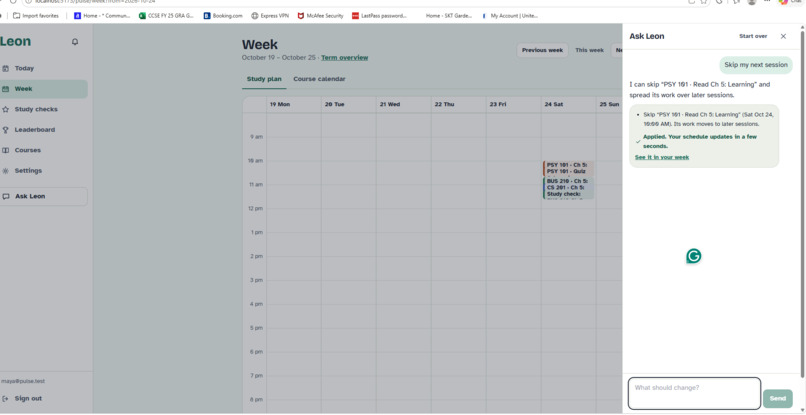Screen dimensions: 806x415
Task: Click Applied schedule updates confirmation text
Action: point(700,141)
